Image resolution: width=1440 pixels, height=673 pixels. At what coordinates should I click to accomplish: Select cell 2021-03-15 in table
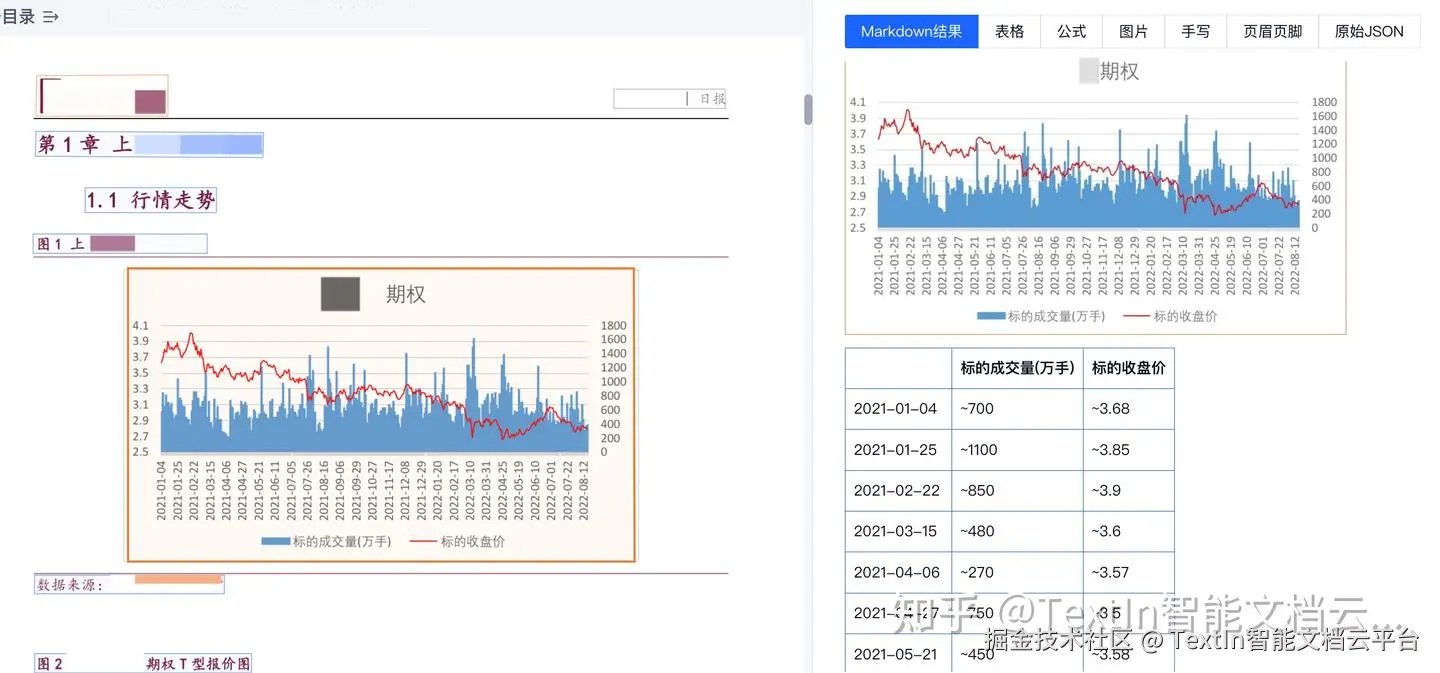[x=898, y=532]
